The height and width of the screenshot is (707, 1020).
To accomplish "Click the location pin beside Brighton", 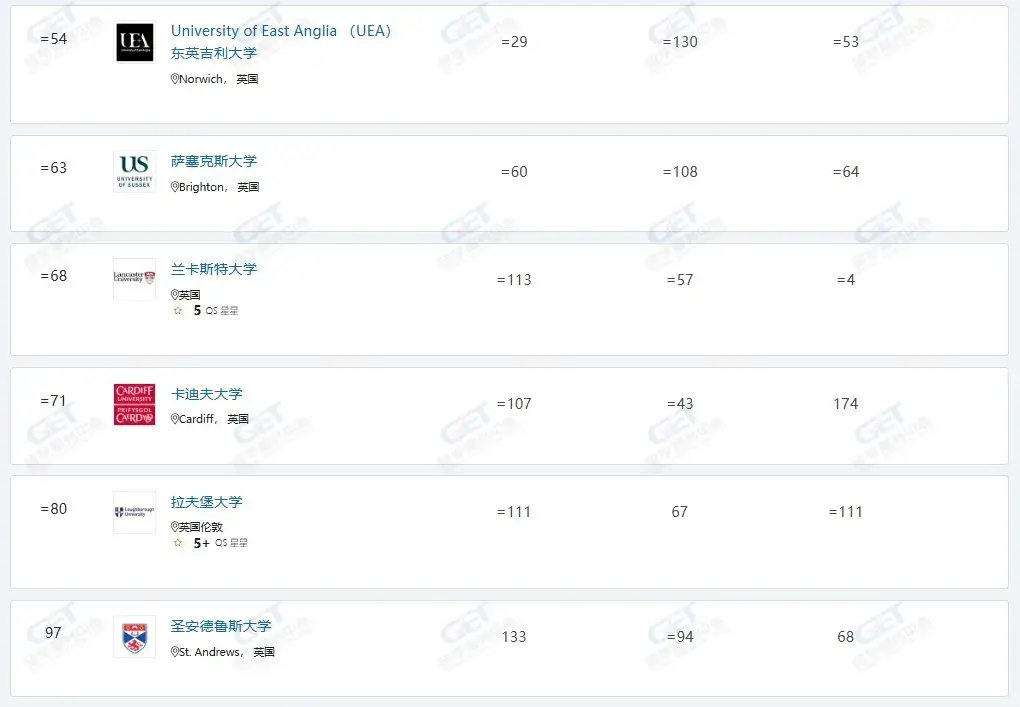I will (176, 187).
